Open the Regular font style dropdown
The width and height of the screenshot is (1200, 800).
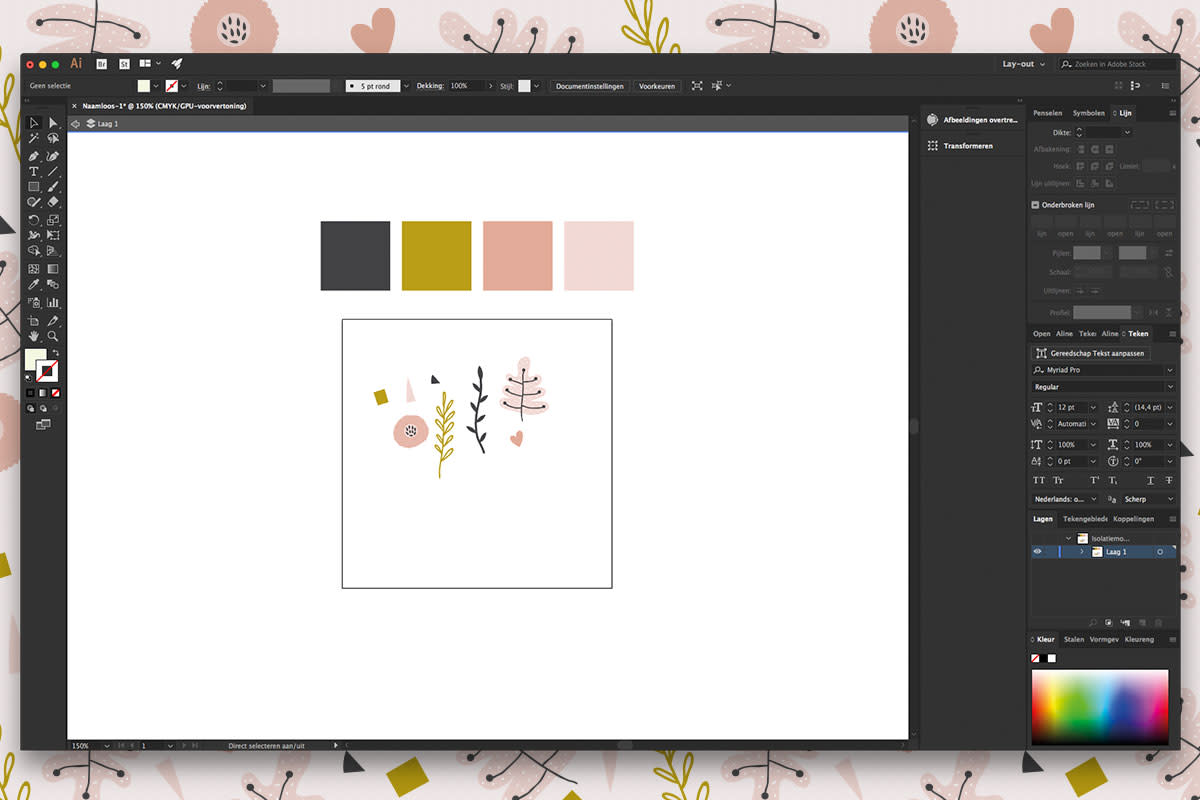pyautogui.click(x=1171, y=387)
